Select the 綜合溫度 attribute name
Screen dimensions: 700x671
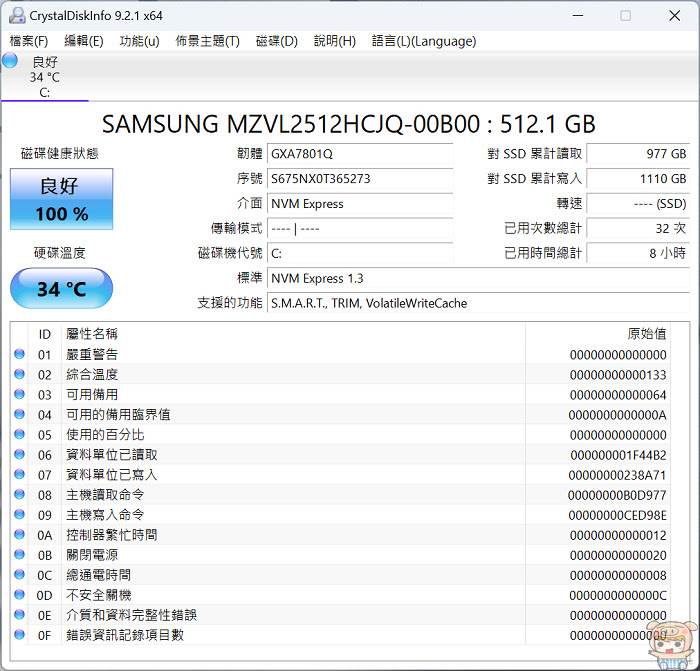tap(92, 375)
